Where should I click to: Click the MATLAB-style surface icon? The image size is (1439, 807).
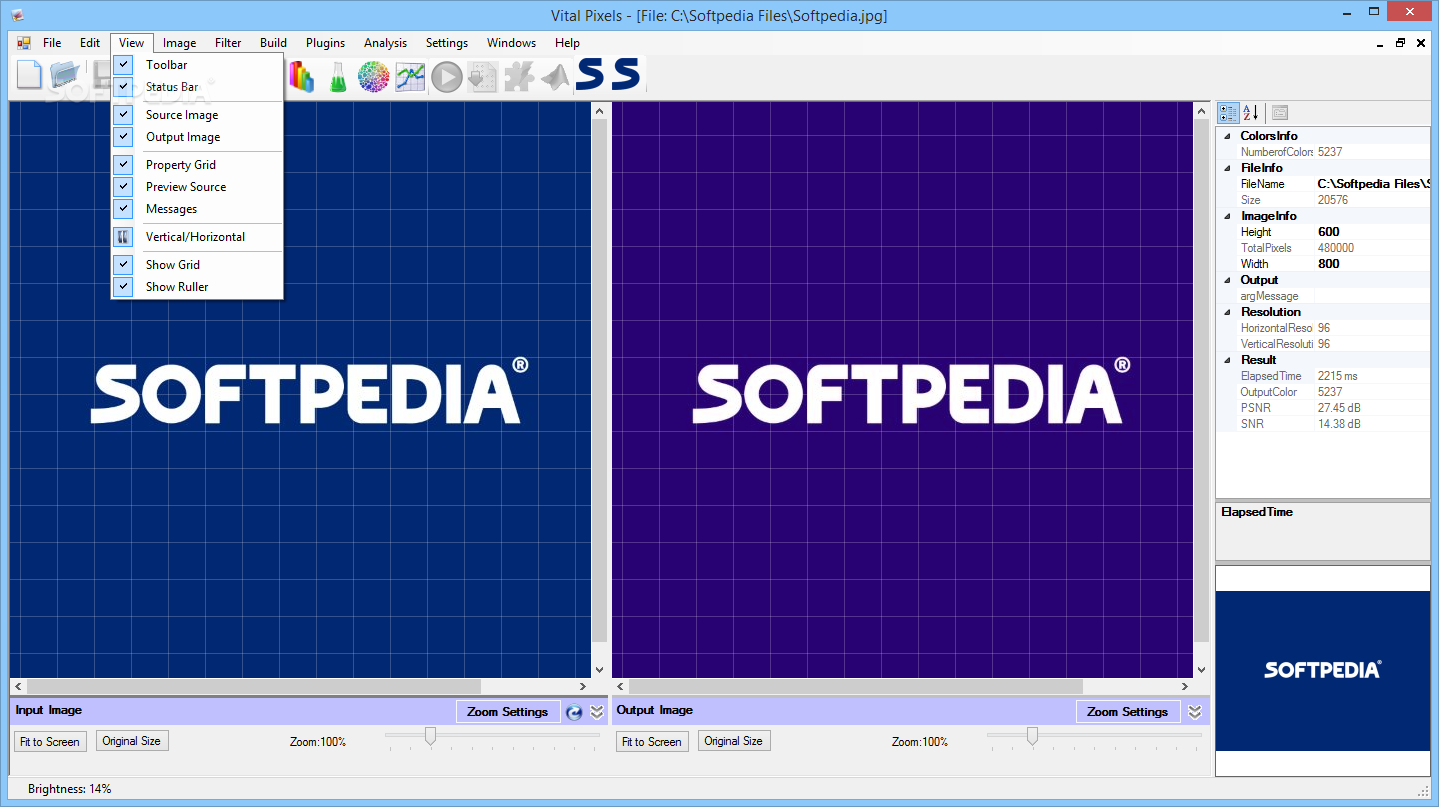coord(555,77)
